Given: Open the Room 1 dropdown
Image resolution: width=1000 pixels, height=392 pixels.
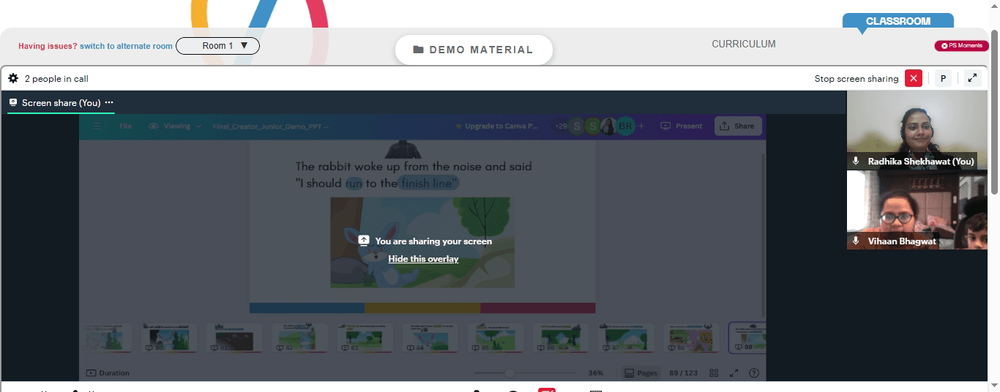Looking at the screenshot, I should (217, 46).
